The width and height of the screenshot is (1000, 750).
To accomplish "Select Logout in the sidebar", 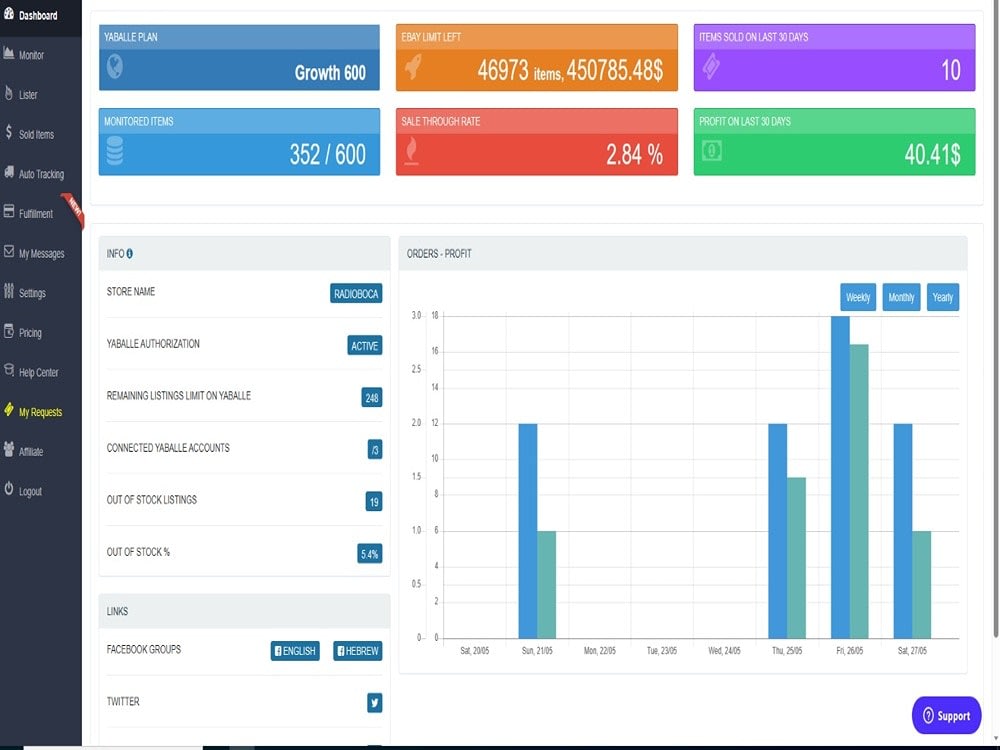I will 41,491.
